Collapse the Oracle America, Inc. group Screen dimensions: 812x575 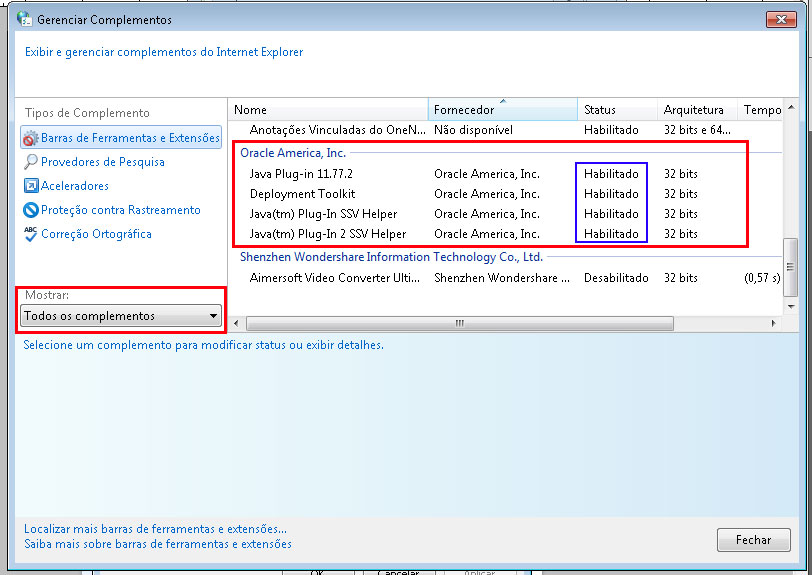[293, 153]
